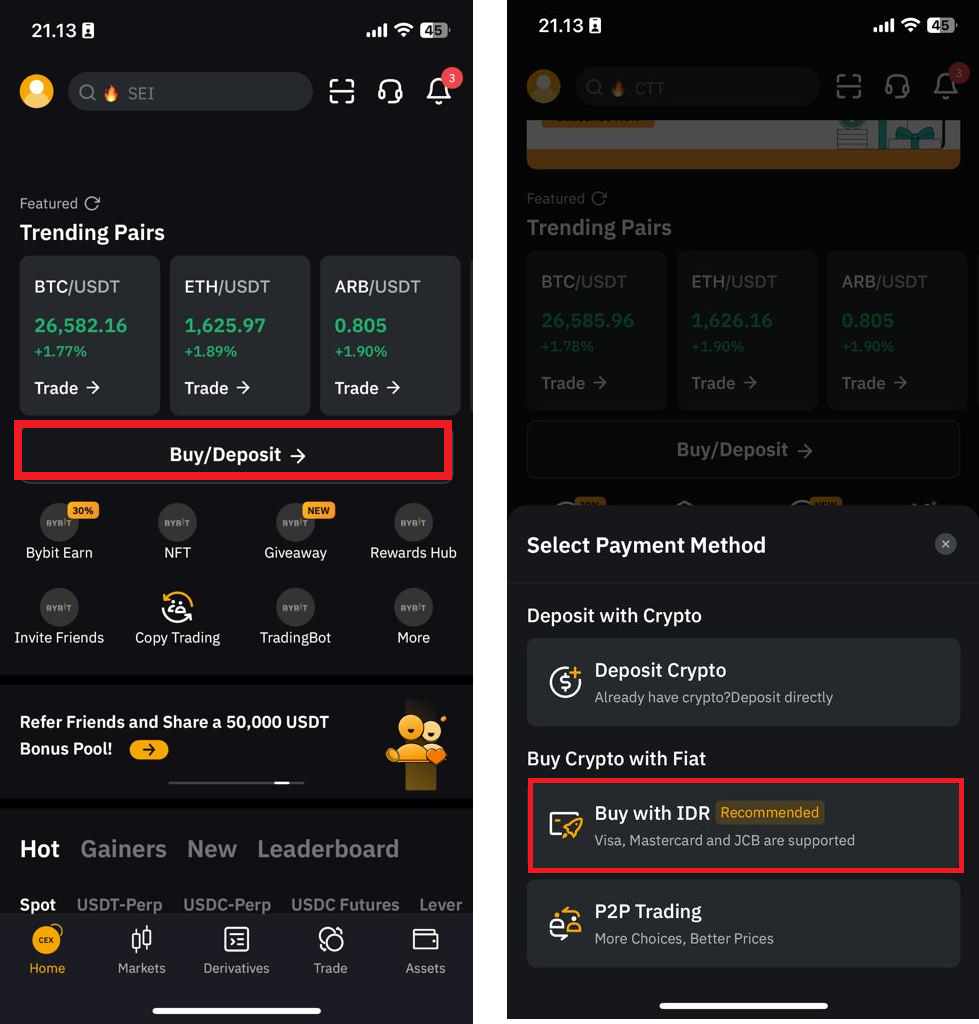Close the Select Payment Method sheet

coord(945,544)
